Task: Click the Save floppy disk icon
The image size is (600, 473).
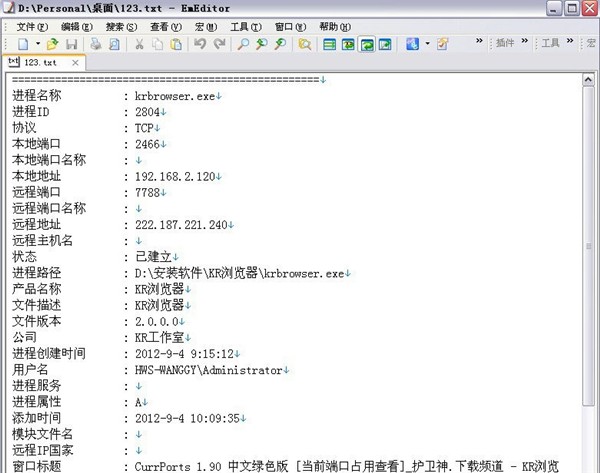Action: click(x=72, y=44)
